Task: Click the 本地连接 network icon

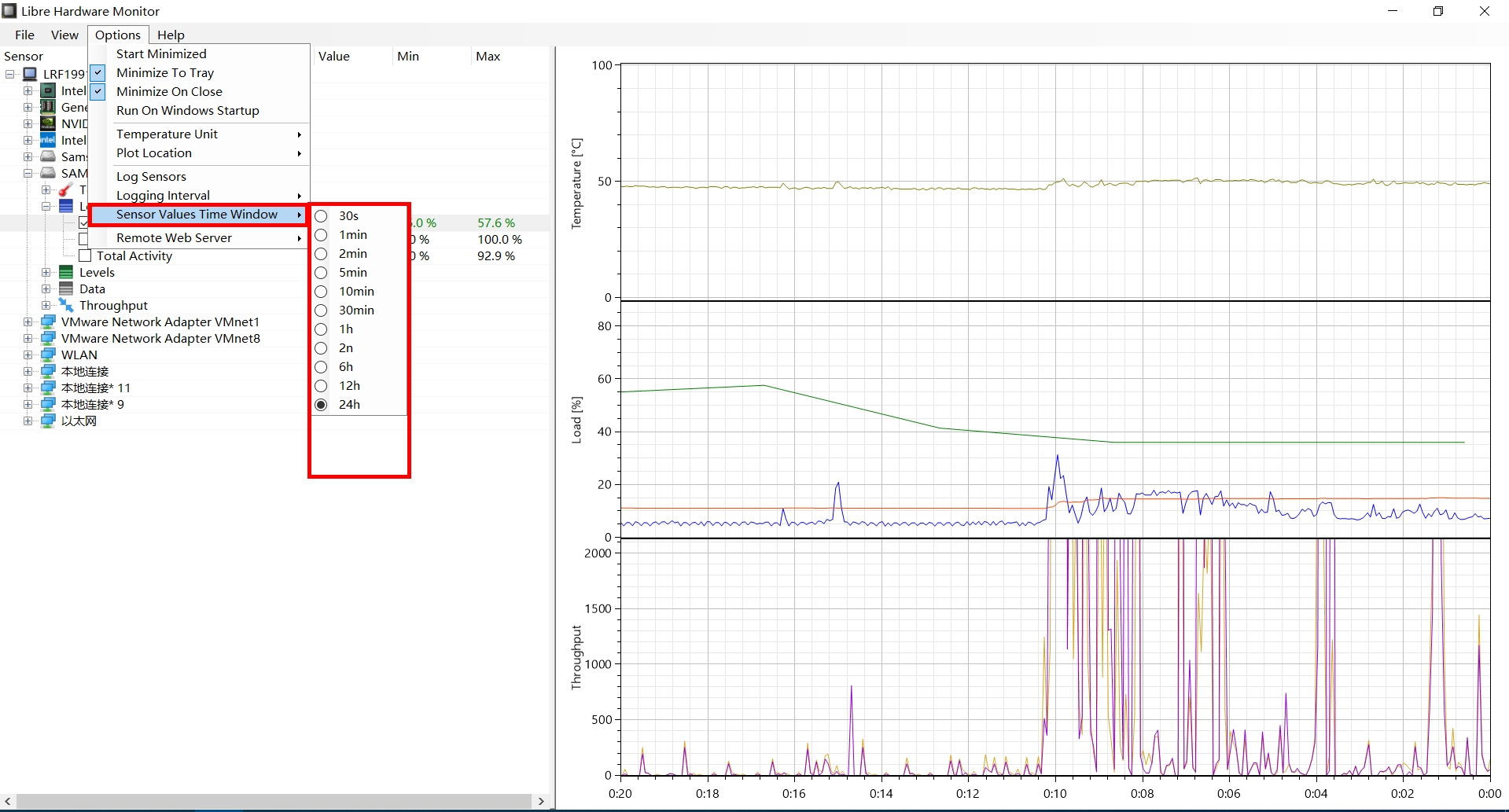Action: (48, 371)
